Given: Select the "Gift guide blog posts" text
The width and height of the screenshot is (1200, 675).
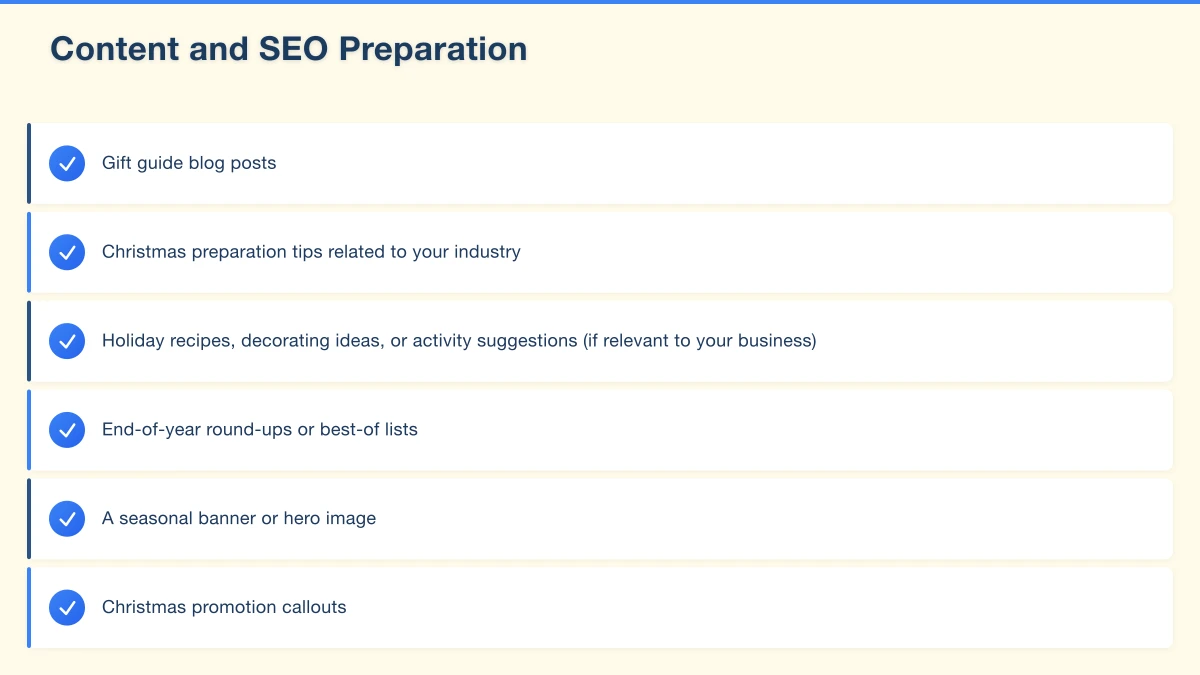Looking at the screenshot, I should (189, 163).
